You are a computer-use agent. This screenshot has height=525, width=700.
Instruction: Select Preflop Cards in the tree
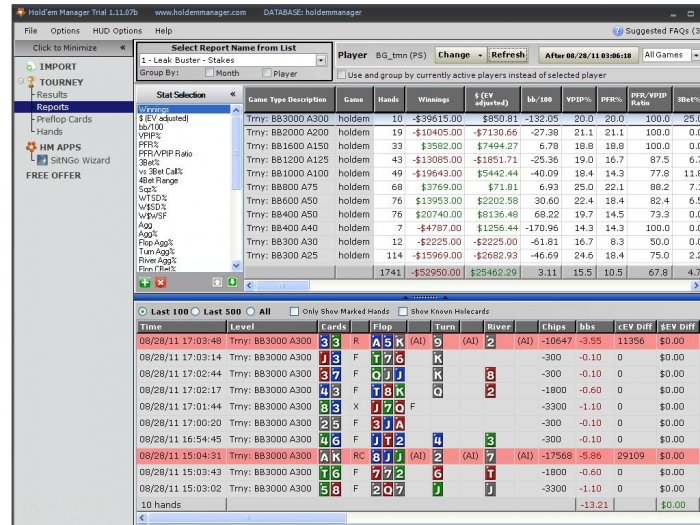tap(64, 119)
